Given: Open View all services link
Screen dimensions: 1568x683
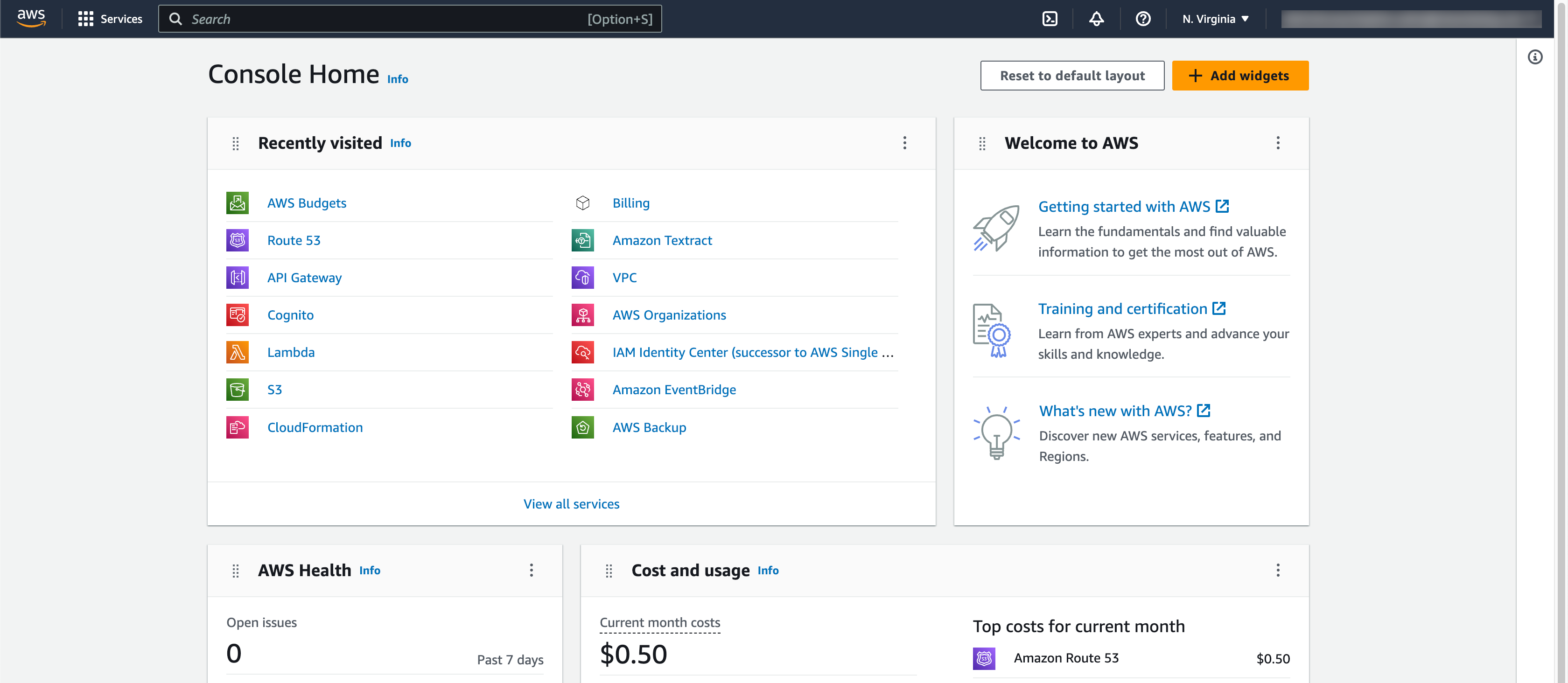Looking at the screenshot, I should [571, 504].
